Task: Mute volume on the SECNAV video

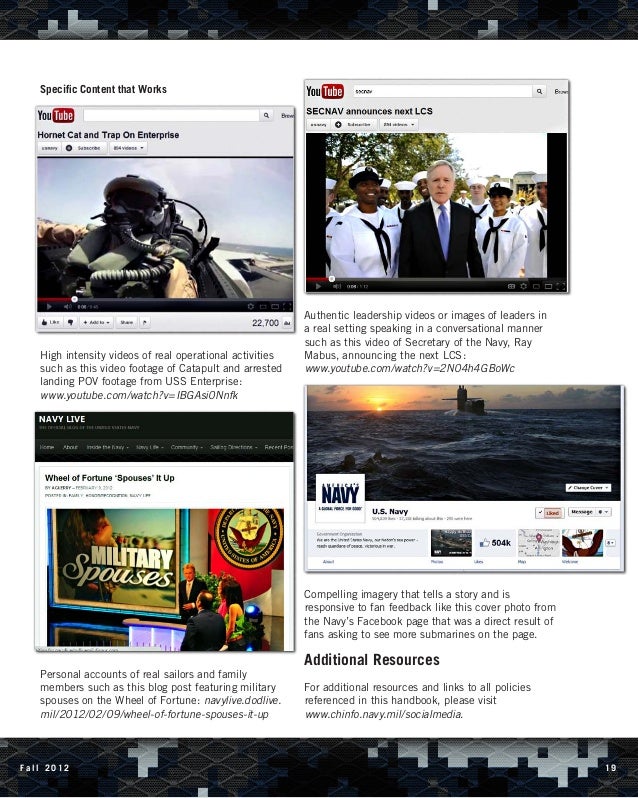Action: point(336,287)
